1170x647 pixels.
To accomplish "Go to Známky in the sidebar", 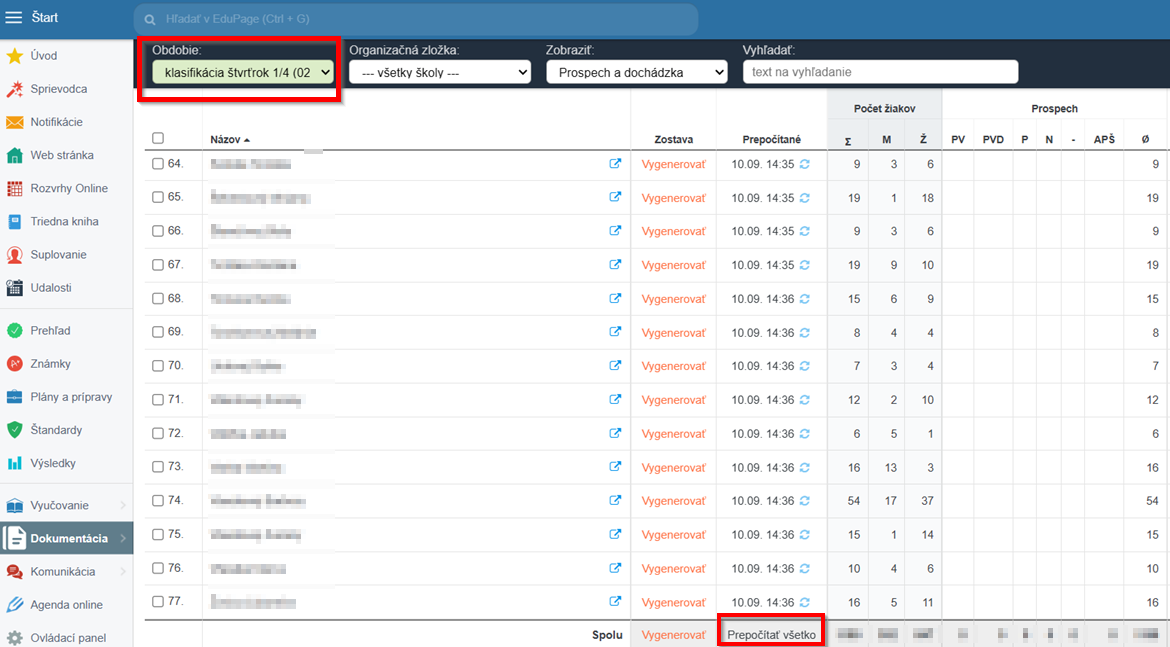I will (50, 364).
